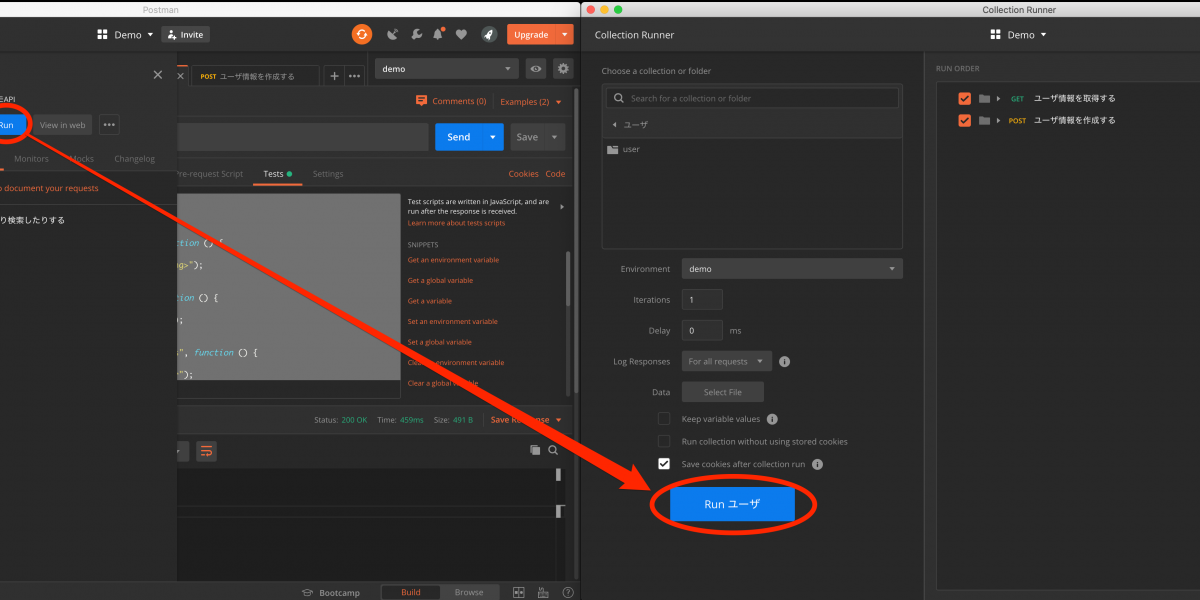Click the collection search input field

760,98
